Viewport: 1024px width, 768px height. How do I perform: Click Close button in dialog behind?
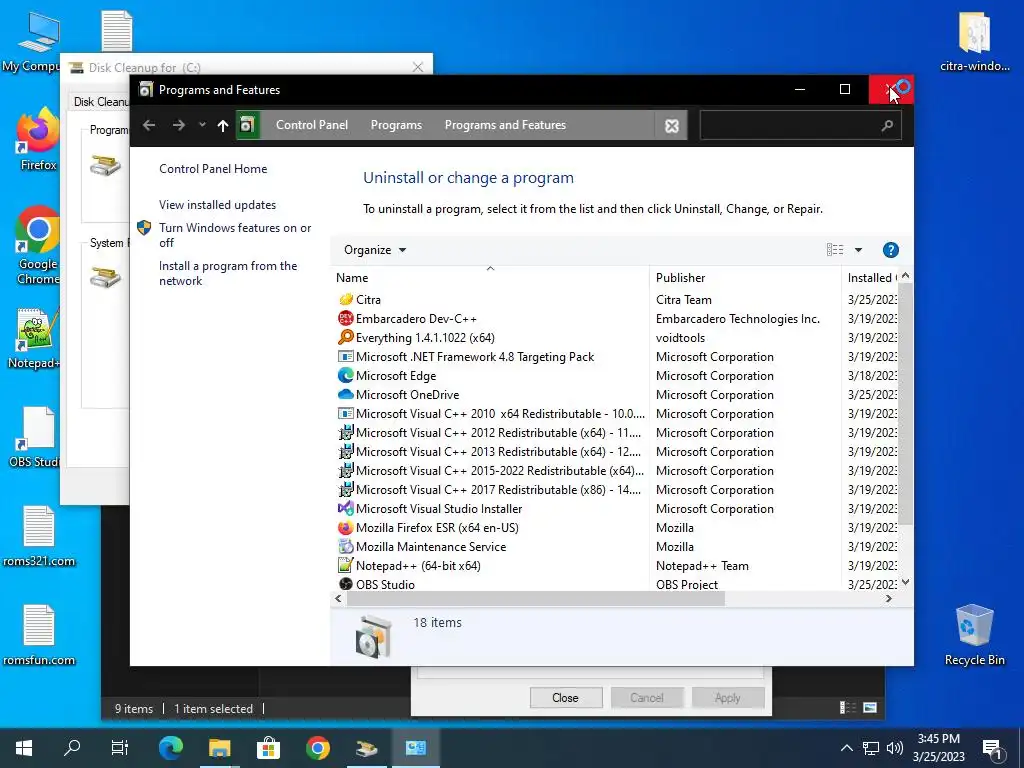coord(566,697)
